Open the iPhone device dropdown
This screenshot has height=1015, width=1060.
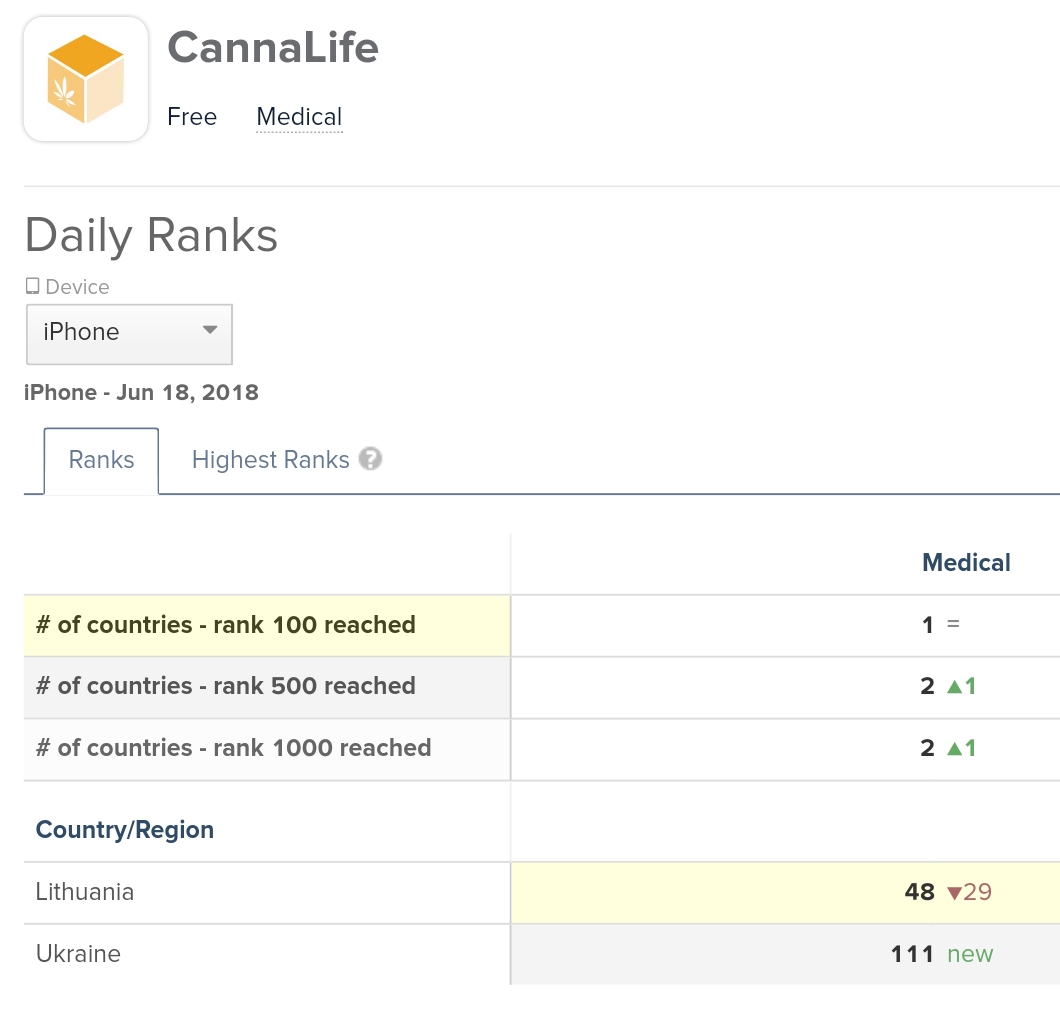tap(129, 334)
